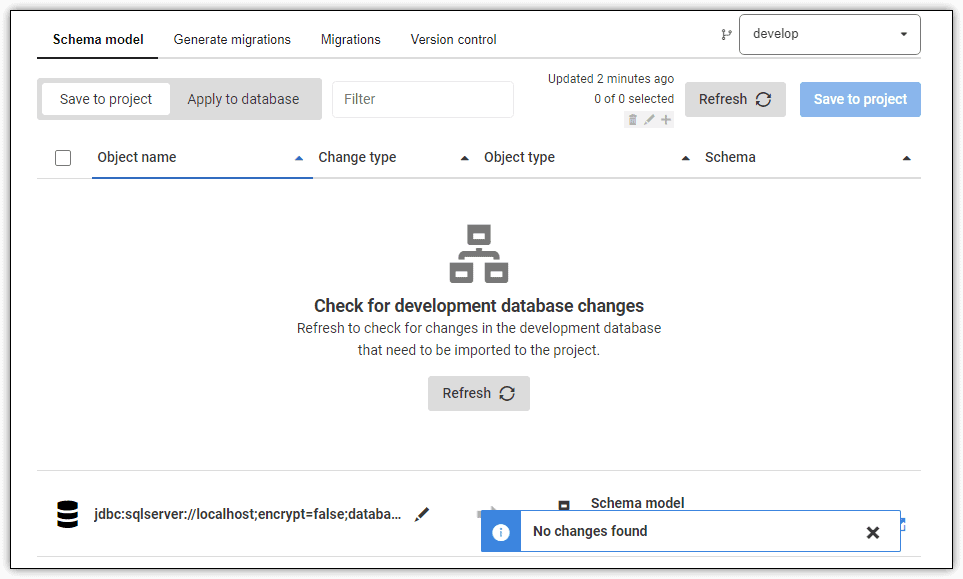Click the refresh arrows icon inside Refresh button
963x579 pixels.
coord(764,99)
